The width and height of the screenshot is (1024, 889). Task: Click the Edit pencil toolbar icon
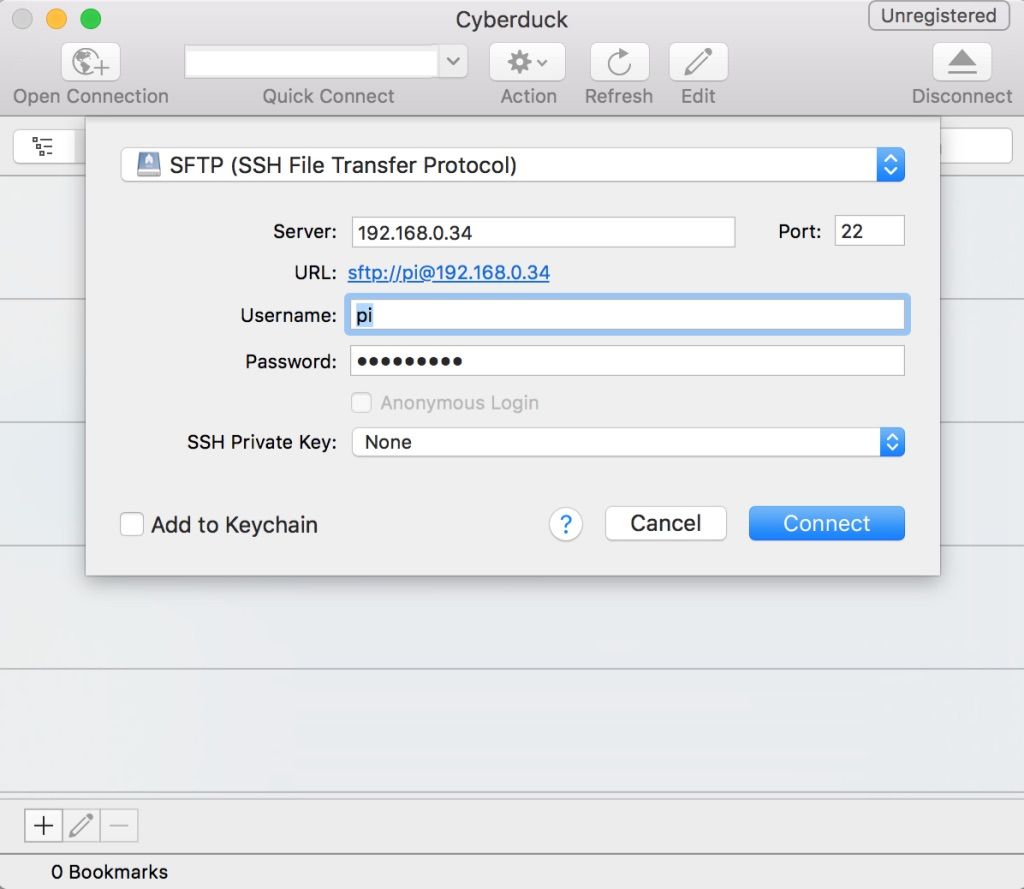click(698, 62)
